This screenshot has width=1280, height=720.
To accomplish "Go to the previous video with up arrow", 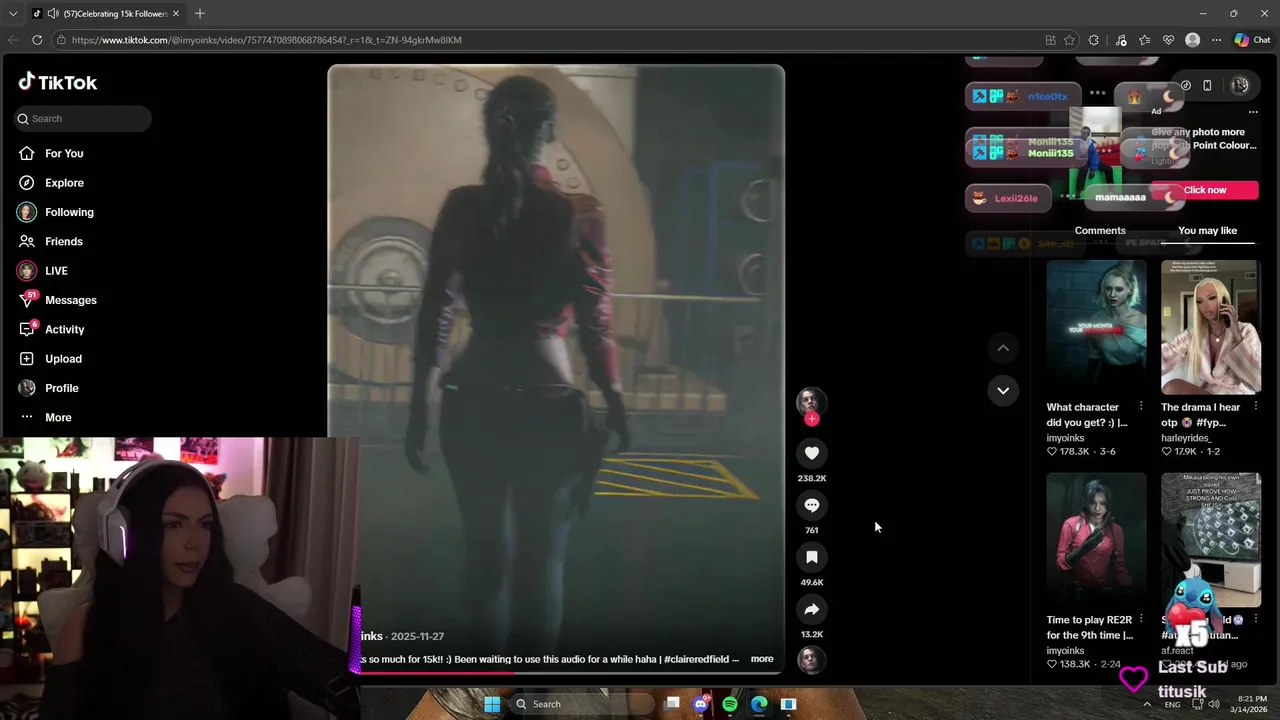I will point(1003,348).
